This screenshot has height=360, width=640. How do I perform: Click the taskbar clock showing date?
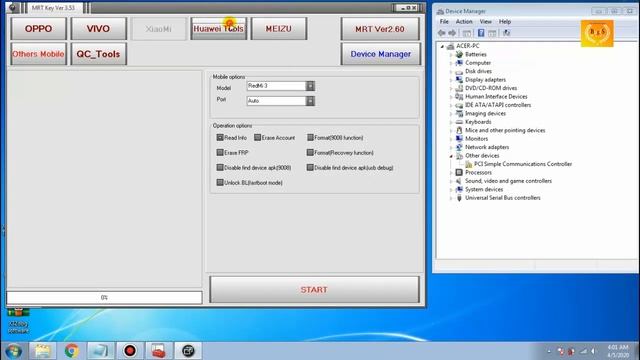tap(618, 351)
